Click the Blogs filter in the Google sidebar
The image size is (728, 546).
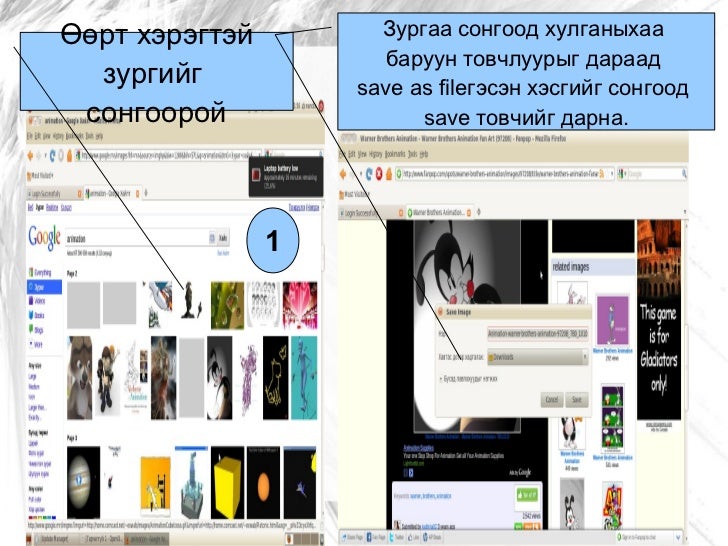[x=36, y=330]
